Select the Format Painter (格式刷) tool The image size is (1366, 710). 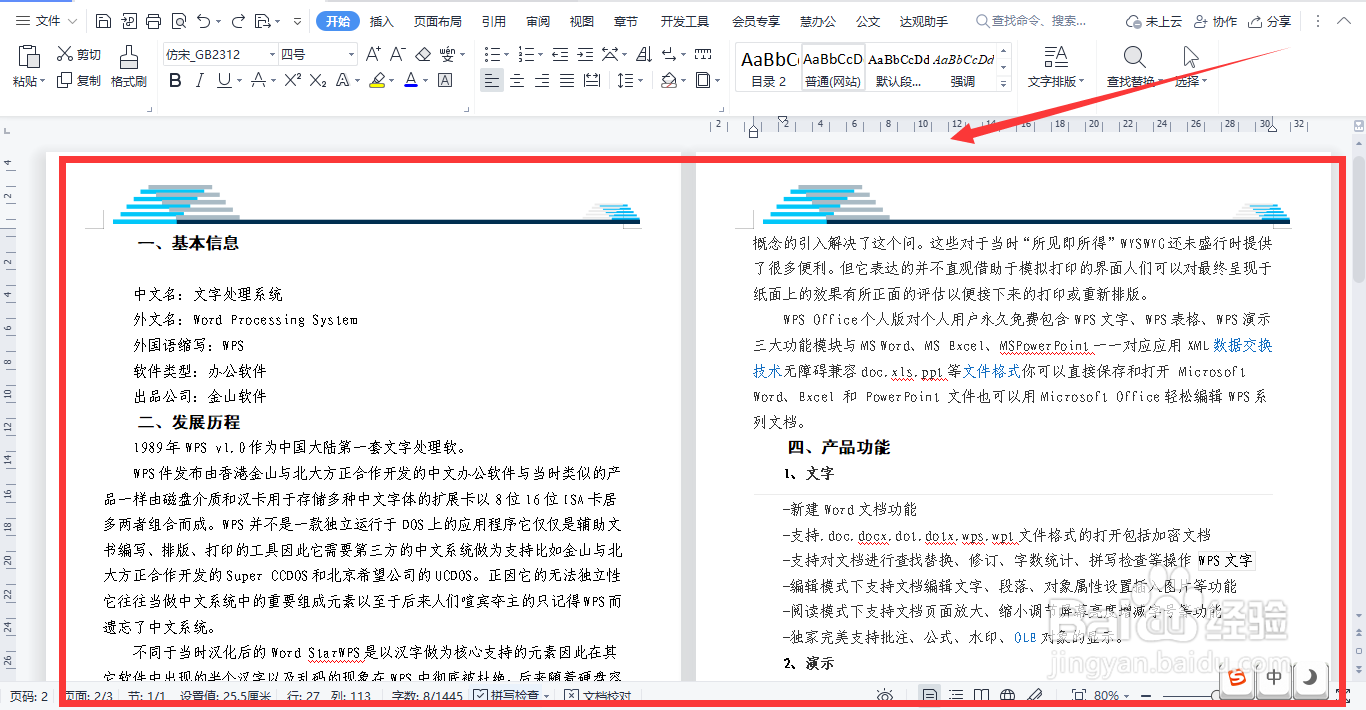(x=129, y=67)
